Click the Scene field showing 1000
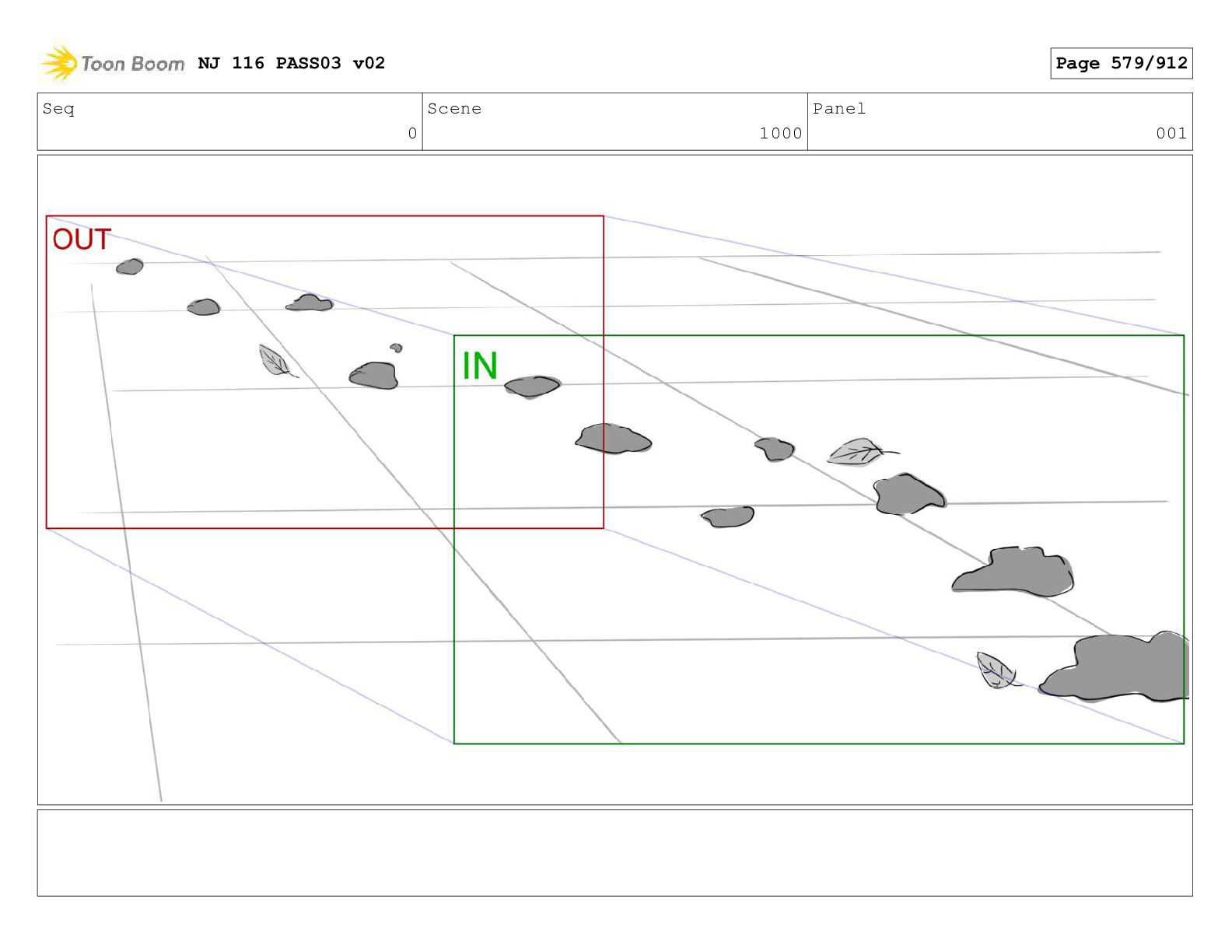 click(614, 121)
